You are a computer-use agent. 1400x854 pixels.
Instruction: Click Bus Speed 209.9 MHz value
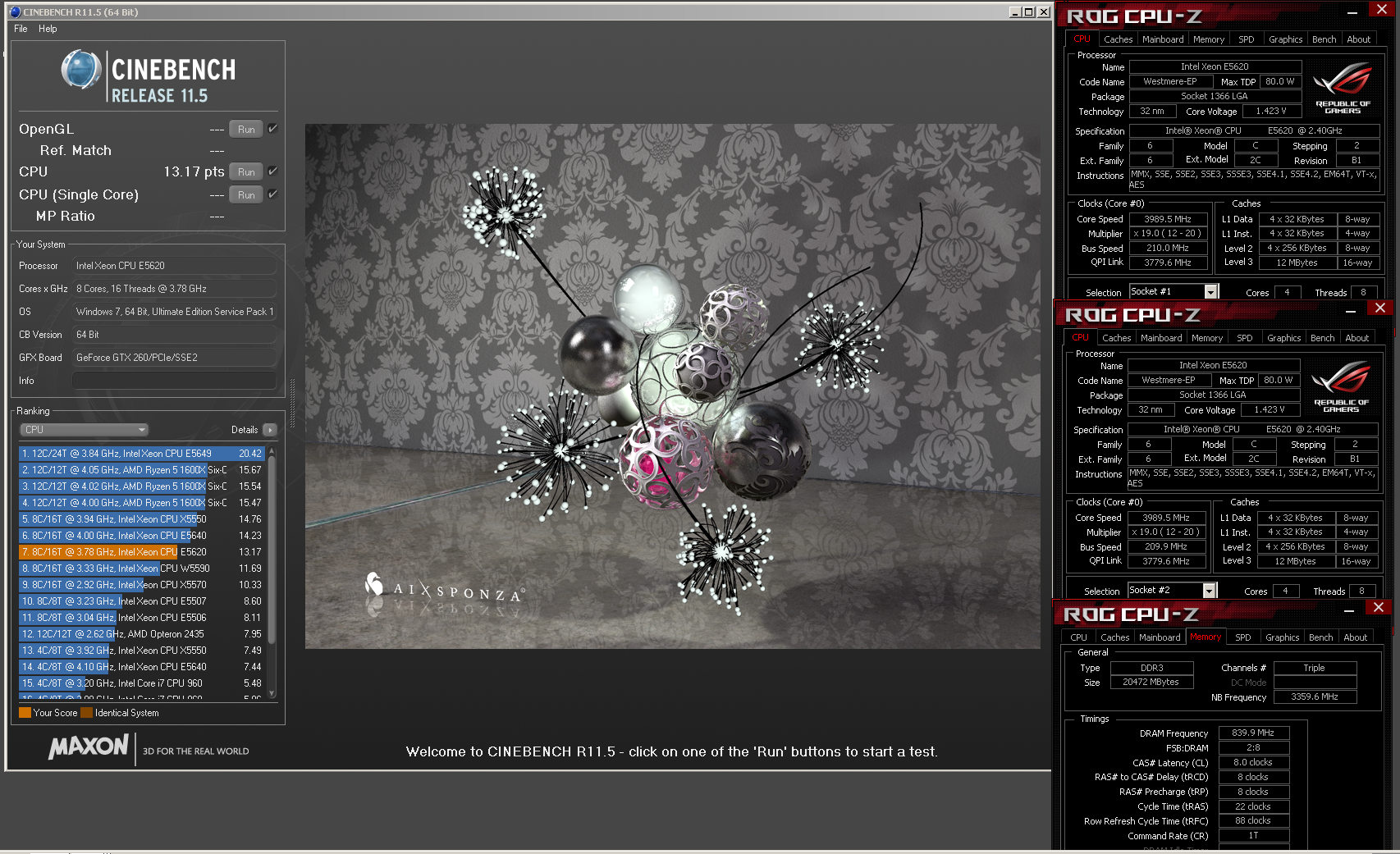pos(1166,547)
